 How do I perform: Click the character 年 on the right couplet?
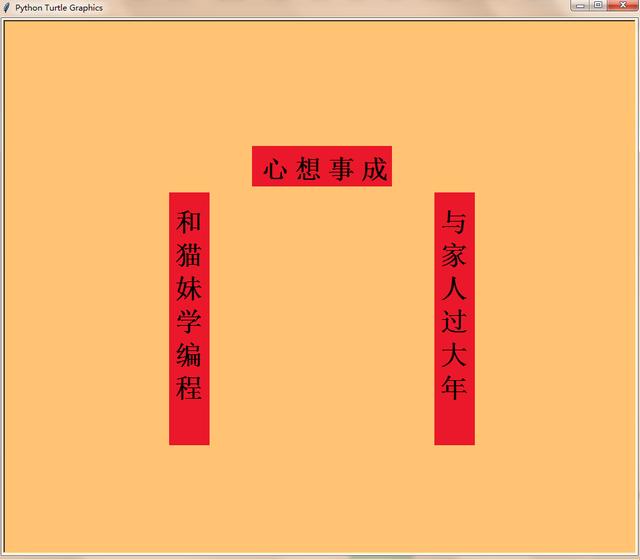coord(454,387)
